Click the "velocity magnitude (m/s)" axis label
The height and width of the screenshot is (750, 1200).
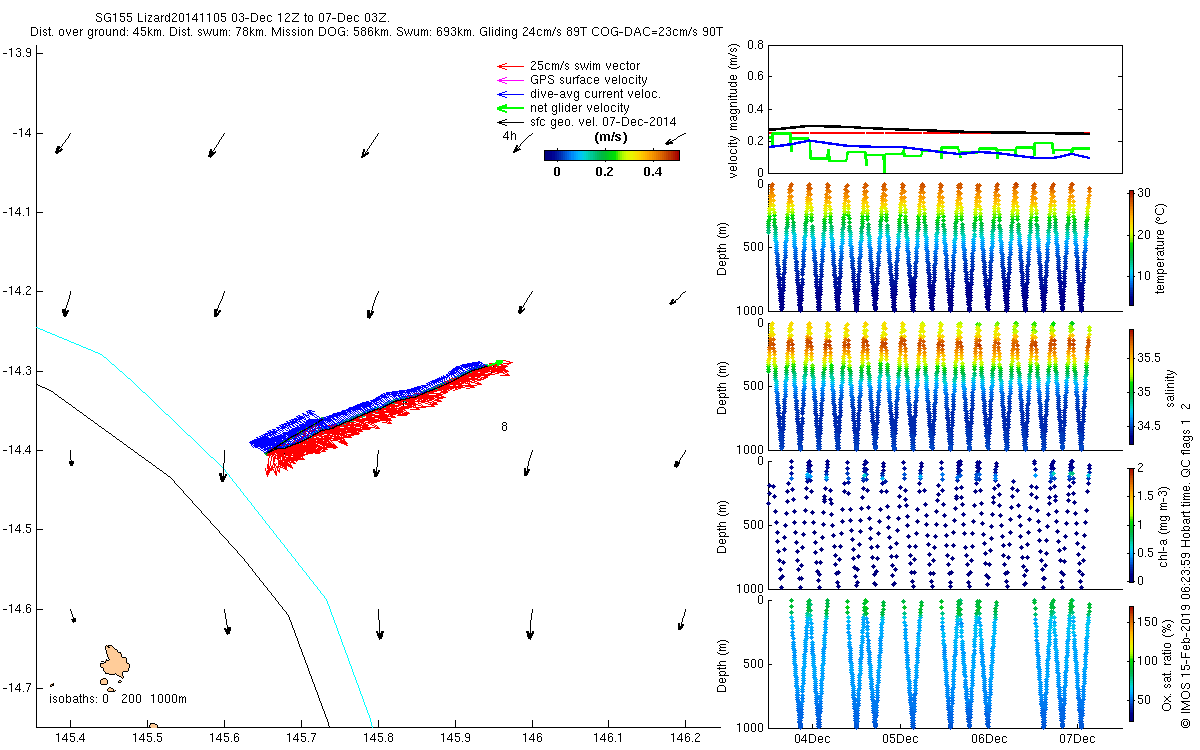(733, 111)
